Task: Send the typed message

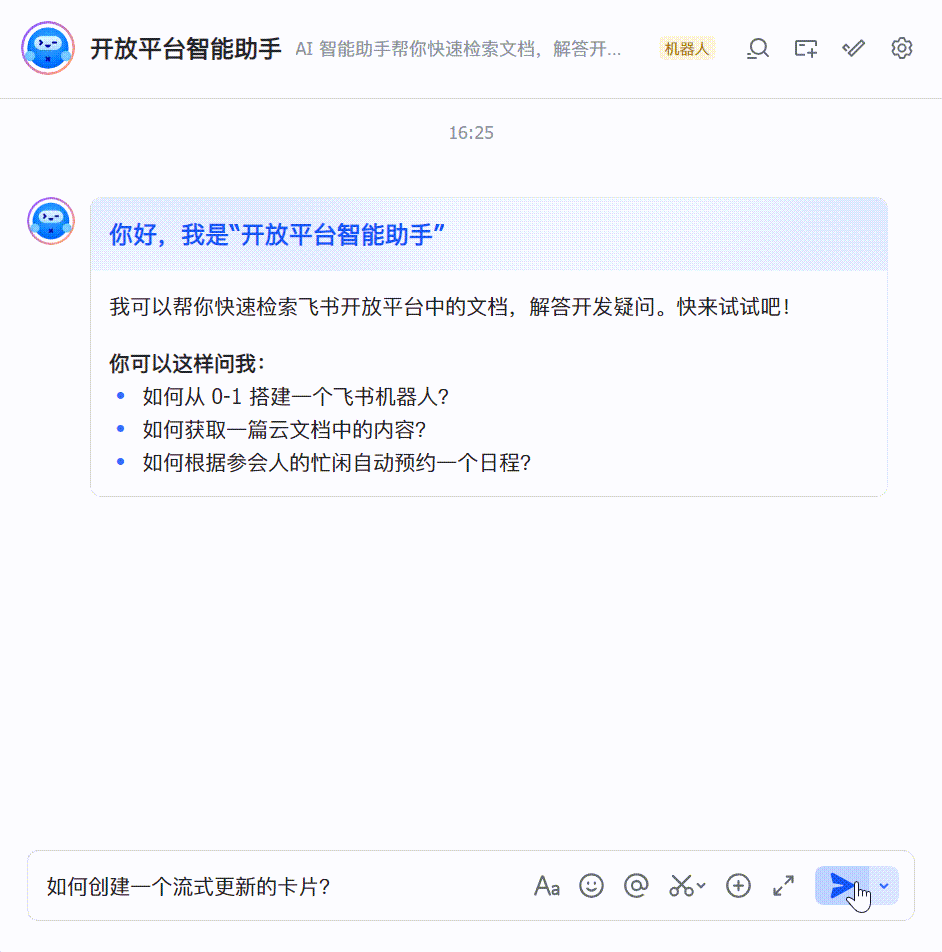Action: click(x=843, y=884)
